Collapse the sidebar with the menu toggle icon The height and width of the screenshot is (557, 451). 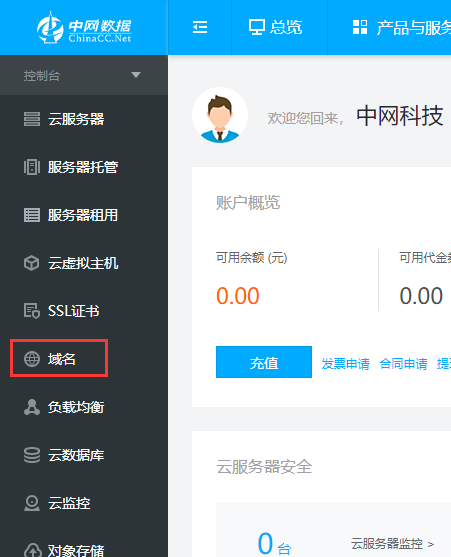200,27
